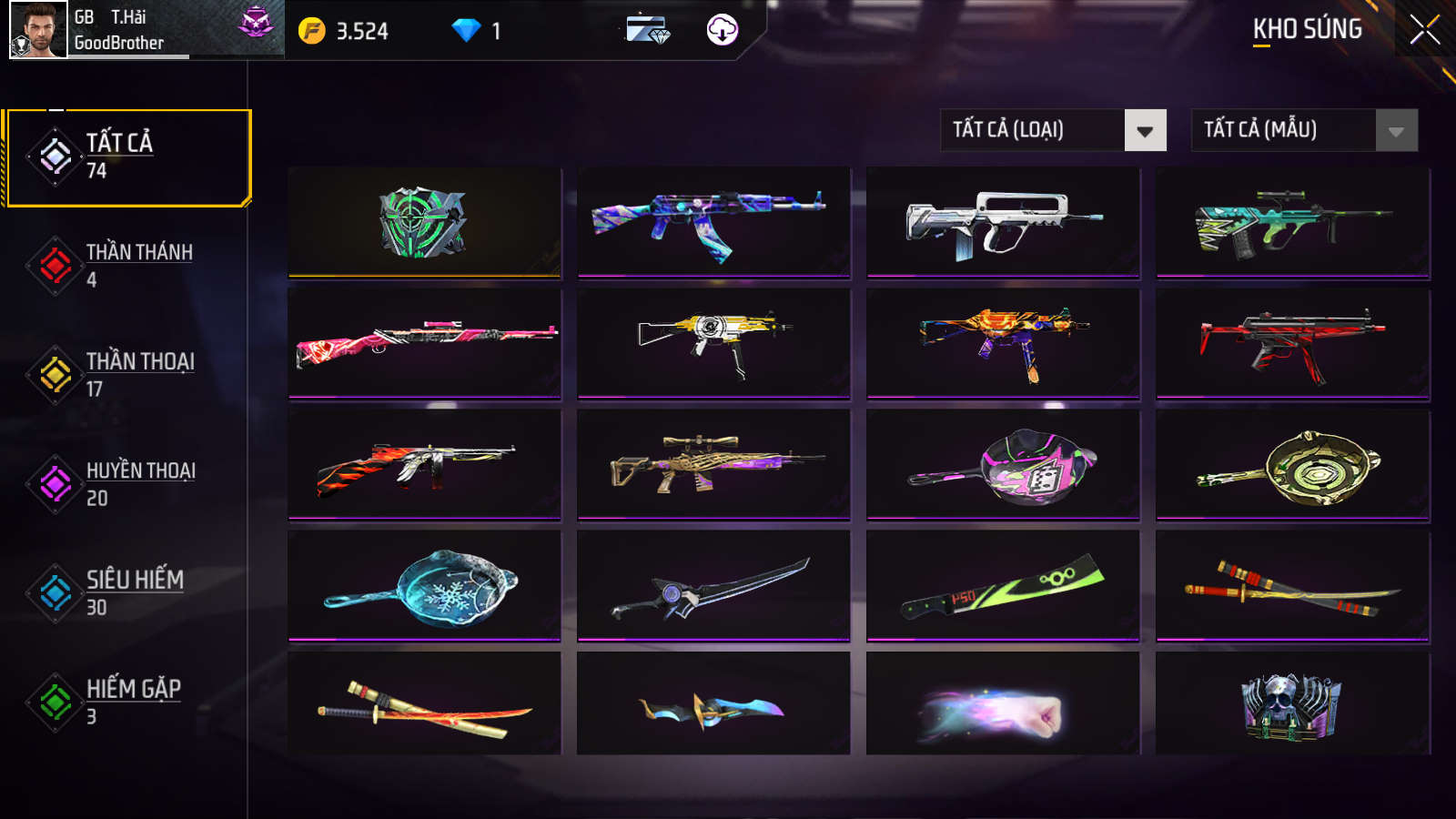Select the blue purple AK rifle skin

pyautogui.click(x=713, y=222)
